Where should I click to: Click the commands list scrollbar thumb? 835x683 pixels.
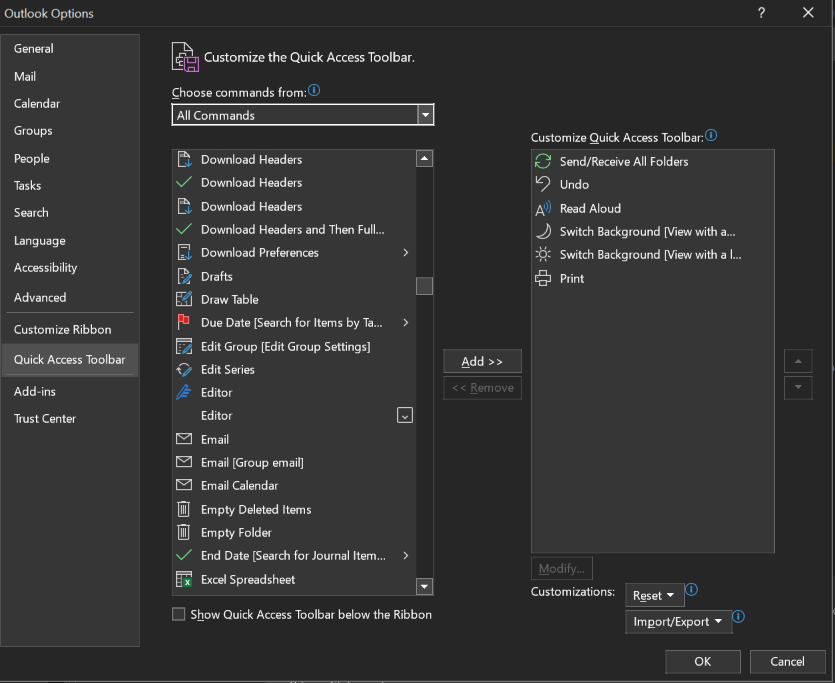click(x=424, y=285)
